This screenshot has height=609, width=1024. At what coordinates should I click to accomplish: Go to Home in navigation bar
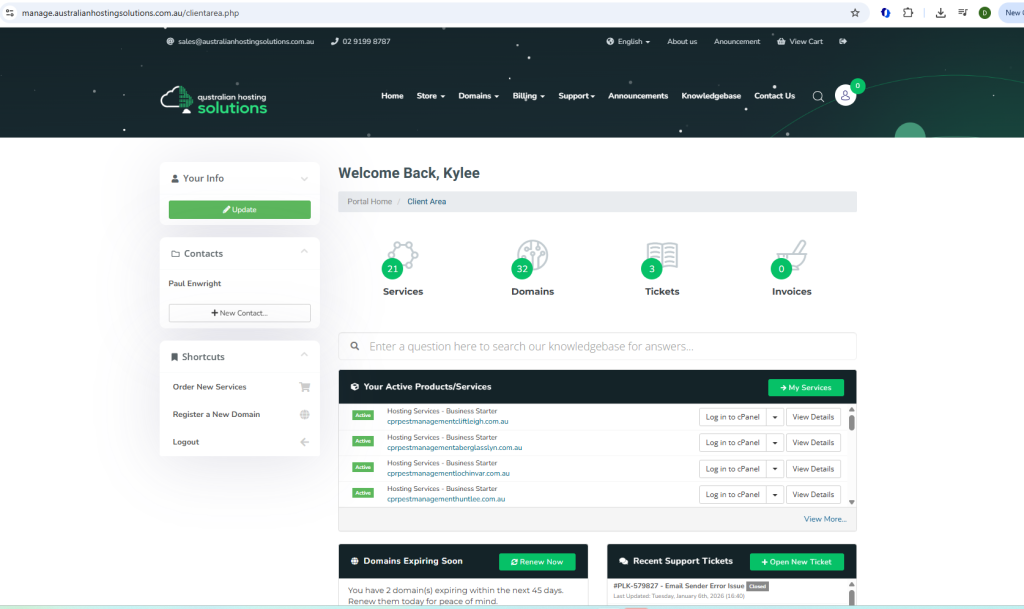392,96
